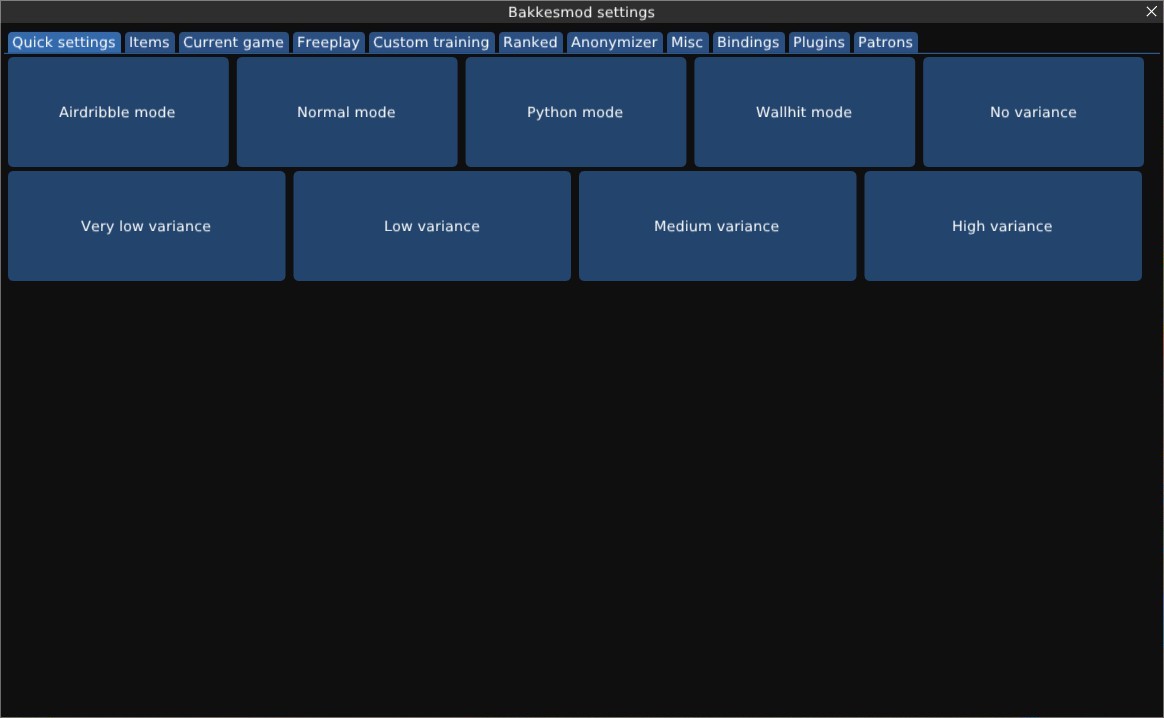Open the Quick settings tab

[x=64, y=42]
